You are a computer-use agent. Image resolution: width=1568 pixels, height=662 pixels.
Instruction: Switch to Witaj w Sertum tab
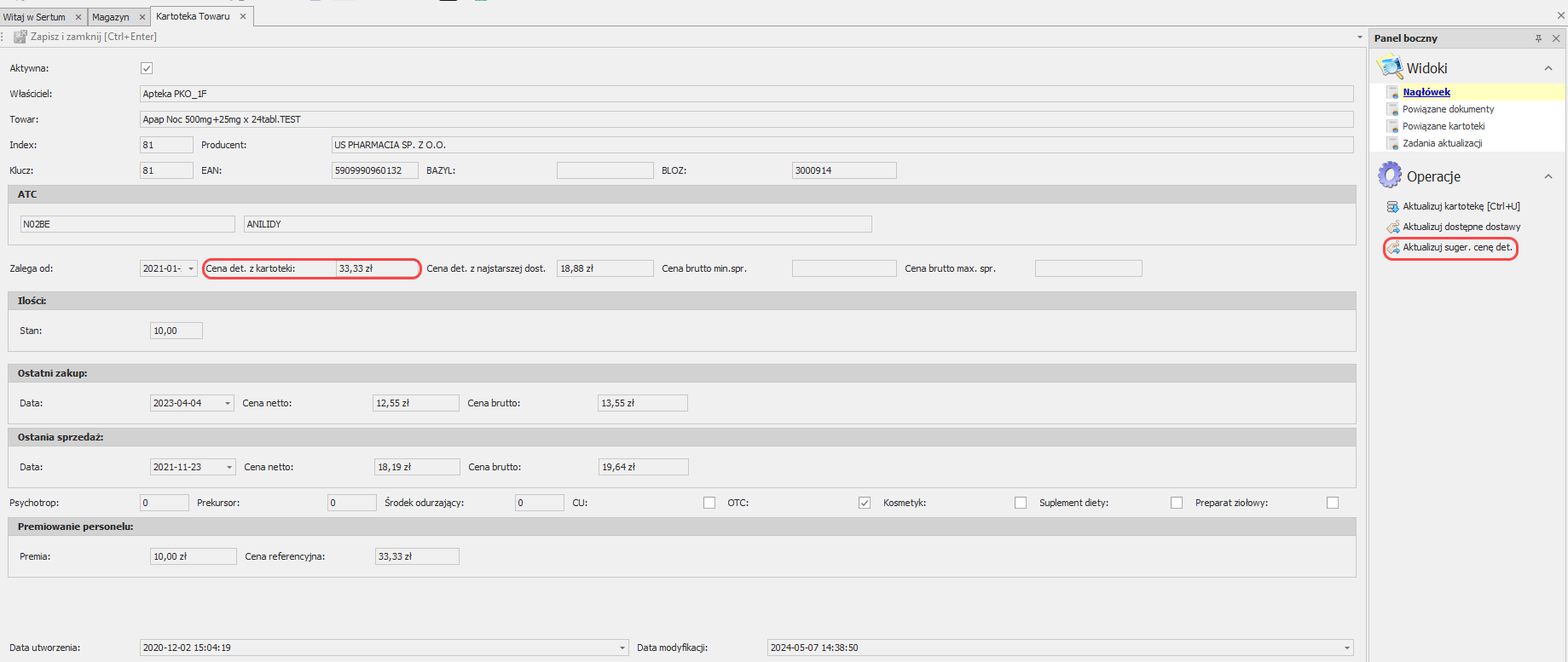tap(34, 17)
